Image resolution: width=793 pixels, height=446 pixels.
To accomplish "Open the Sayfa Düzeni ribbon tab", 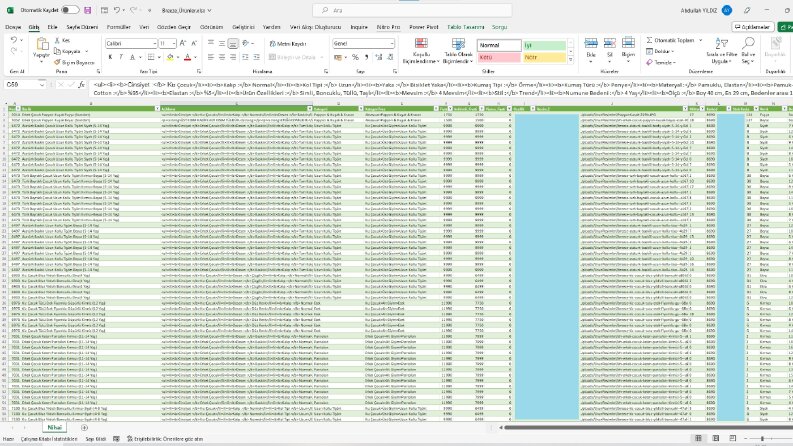I will (82, 27).
